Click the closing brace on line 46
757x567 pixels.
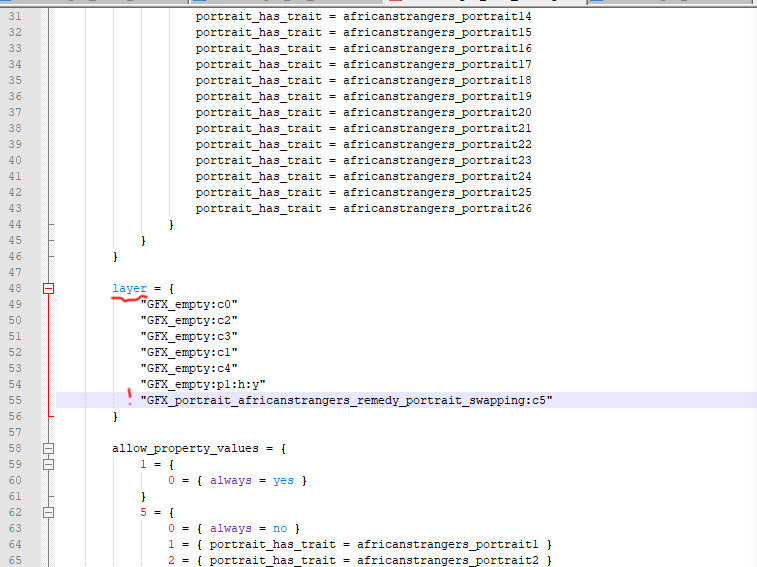pos(115,256)
